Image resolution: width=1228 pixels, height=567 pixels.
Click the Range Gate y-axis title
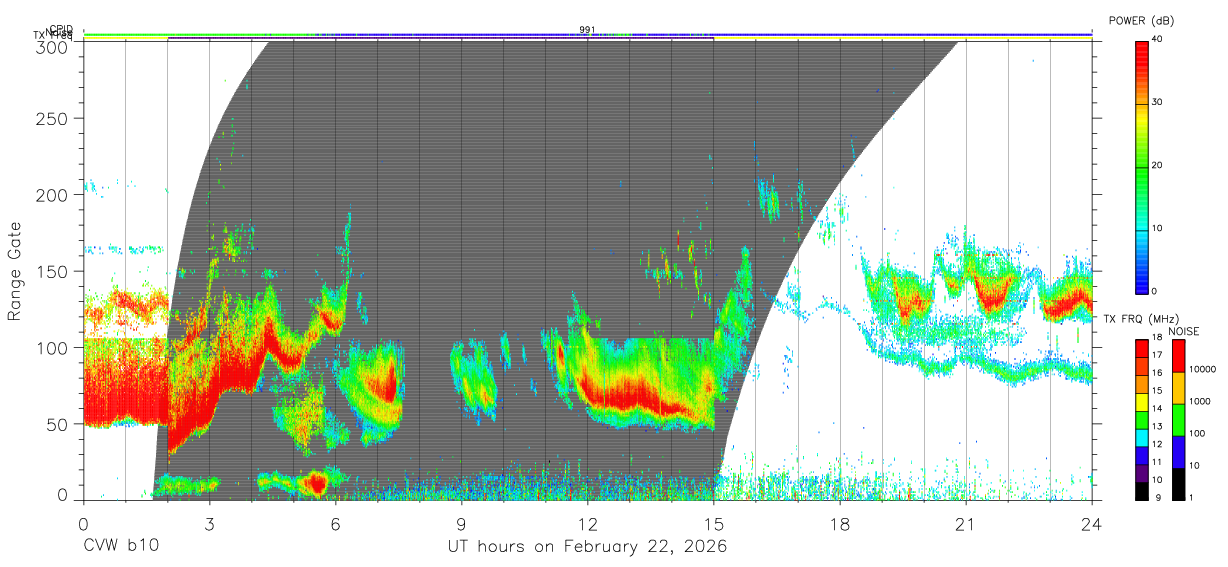(15, 271)
